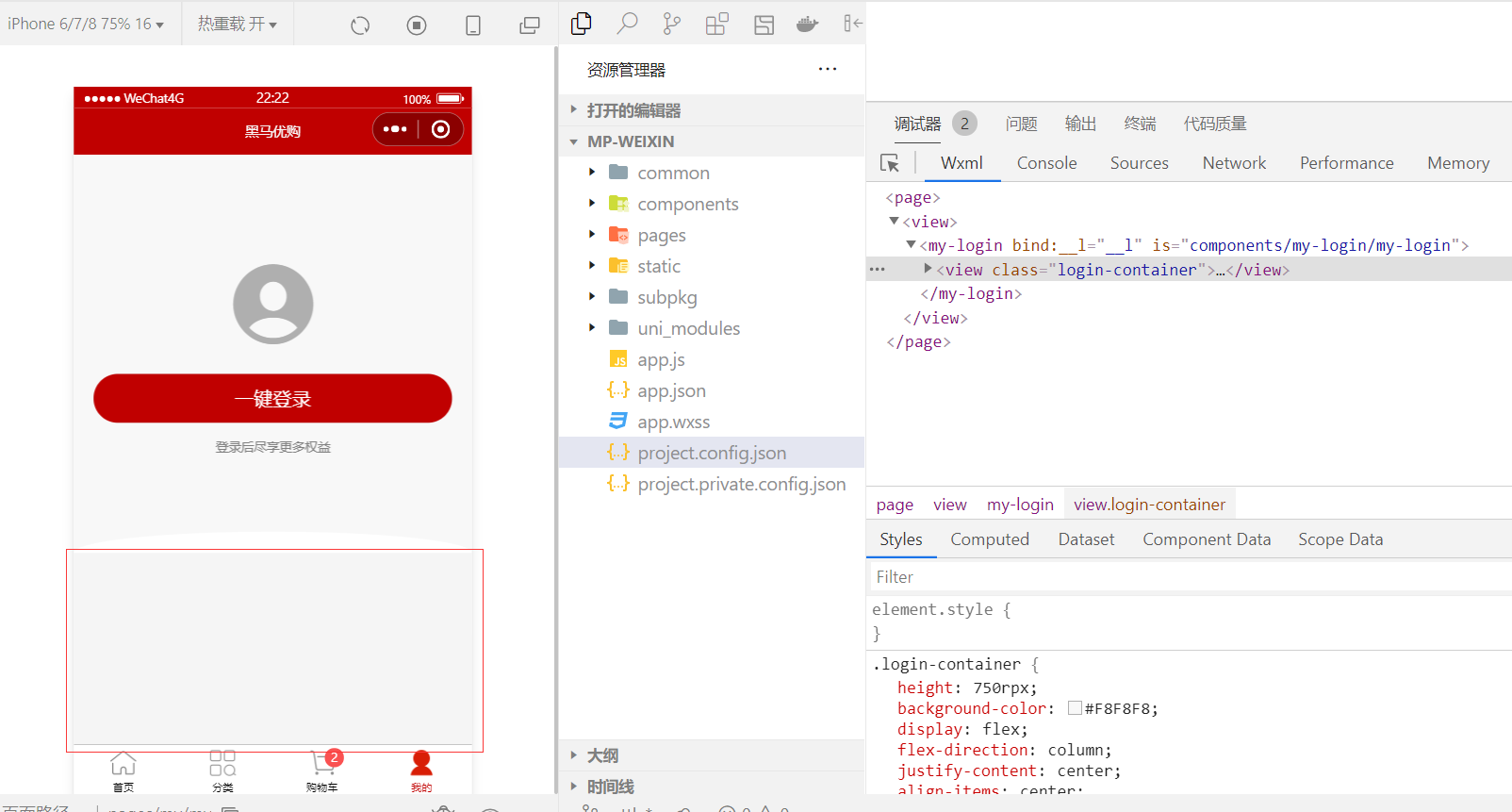This screenshot has width=1512, height=812.
Task: Tap the profile (我的) tab icon
Action: pyautogui.click(x=421, y=762)
